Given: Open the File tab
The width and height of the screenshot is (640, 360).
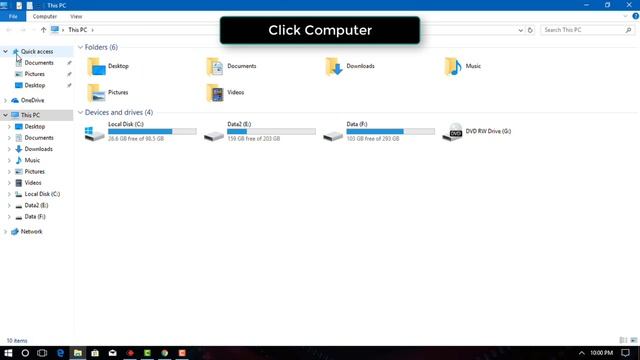Looking at the screenshot, I should pyautogui.click(x=13, y=16).
